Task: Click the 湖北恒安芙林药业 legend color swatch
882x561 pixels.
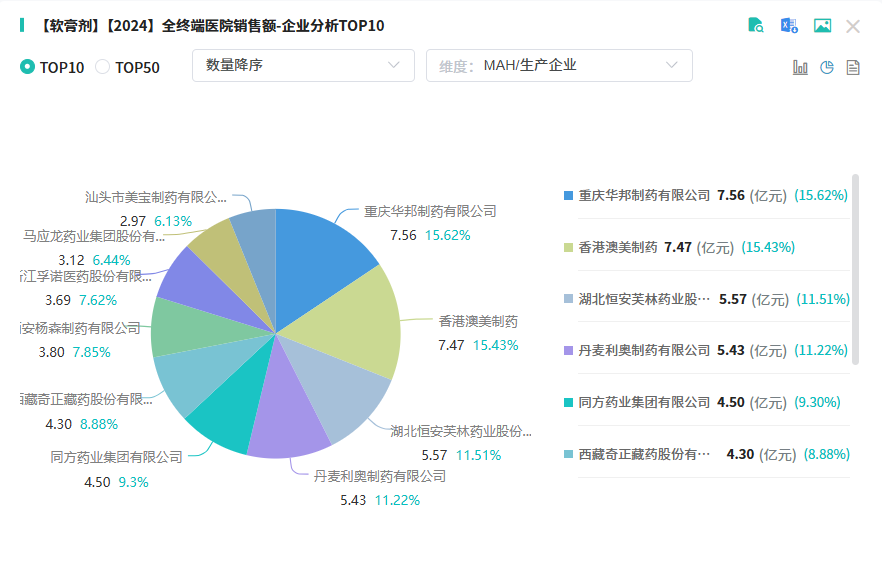Action: [x=569, y=299]
